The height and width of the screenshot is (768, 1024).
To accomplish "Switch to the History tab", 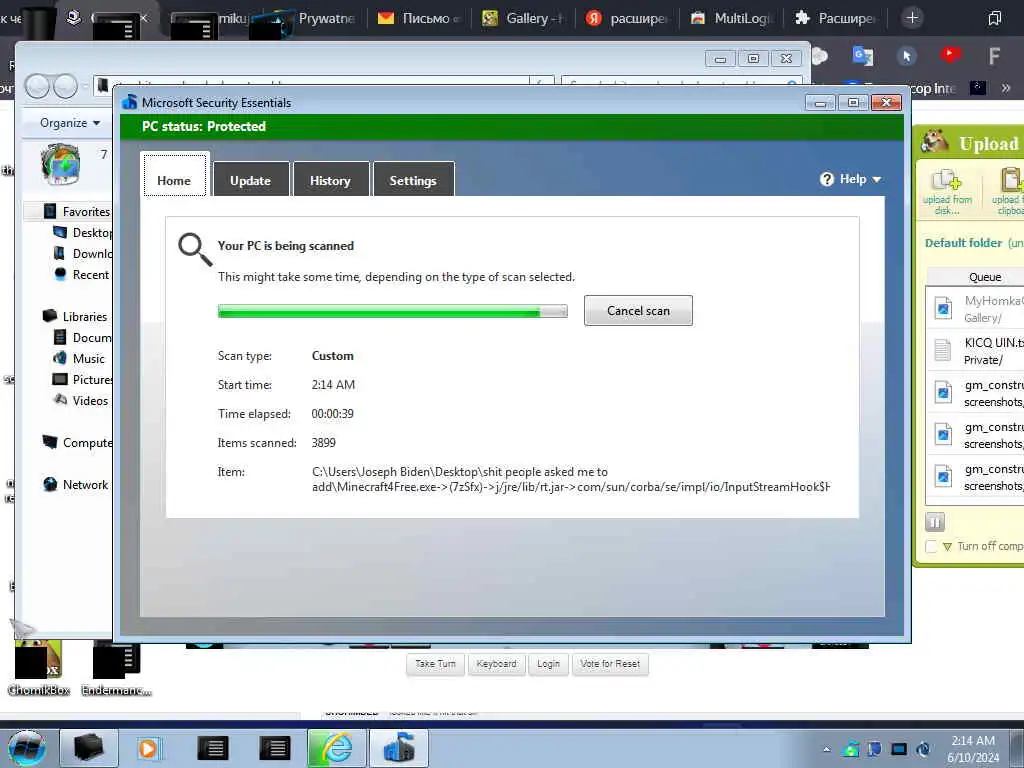I will [330, 180].
